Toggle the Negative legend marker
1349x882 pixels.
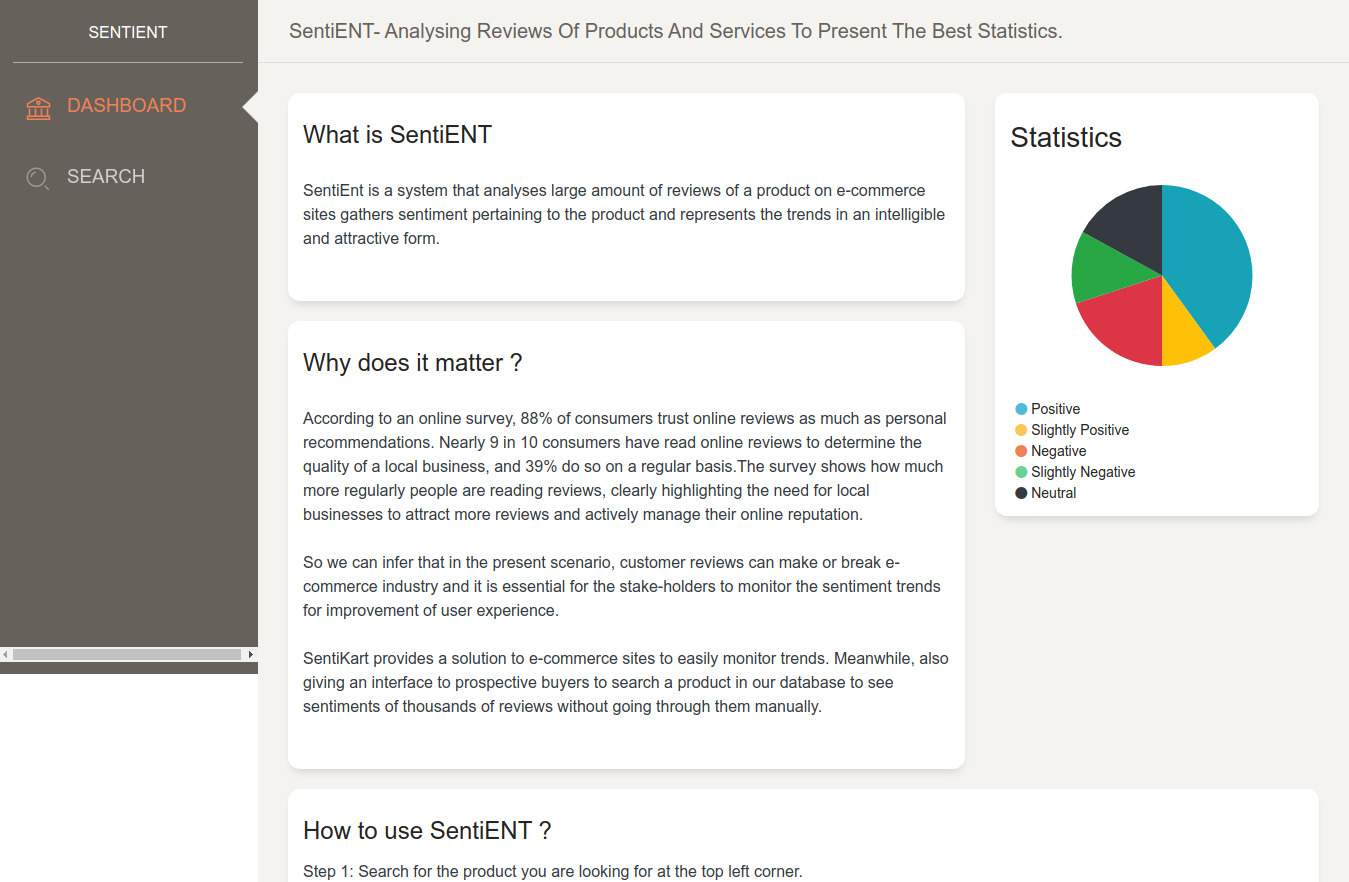click(1021, 451)
